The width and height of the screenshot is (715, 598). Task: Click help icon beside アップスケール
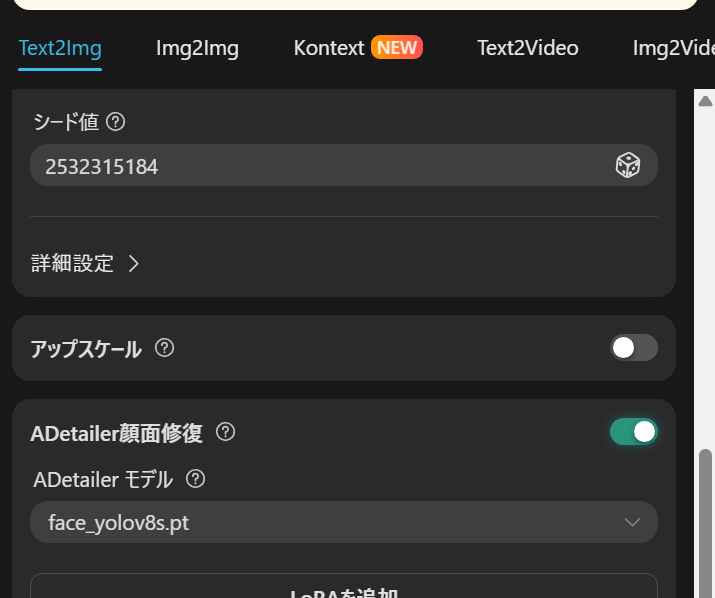pos(165,348)
